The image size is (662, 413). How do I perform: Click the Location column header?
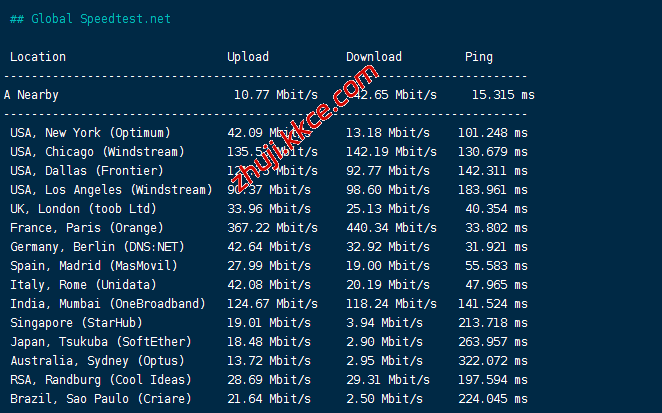click(38, 57)
